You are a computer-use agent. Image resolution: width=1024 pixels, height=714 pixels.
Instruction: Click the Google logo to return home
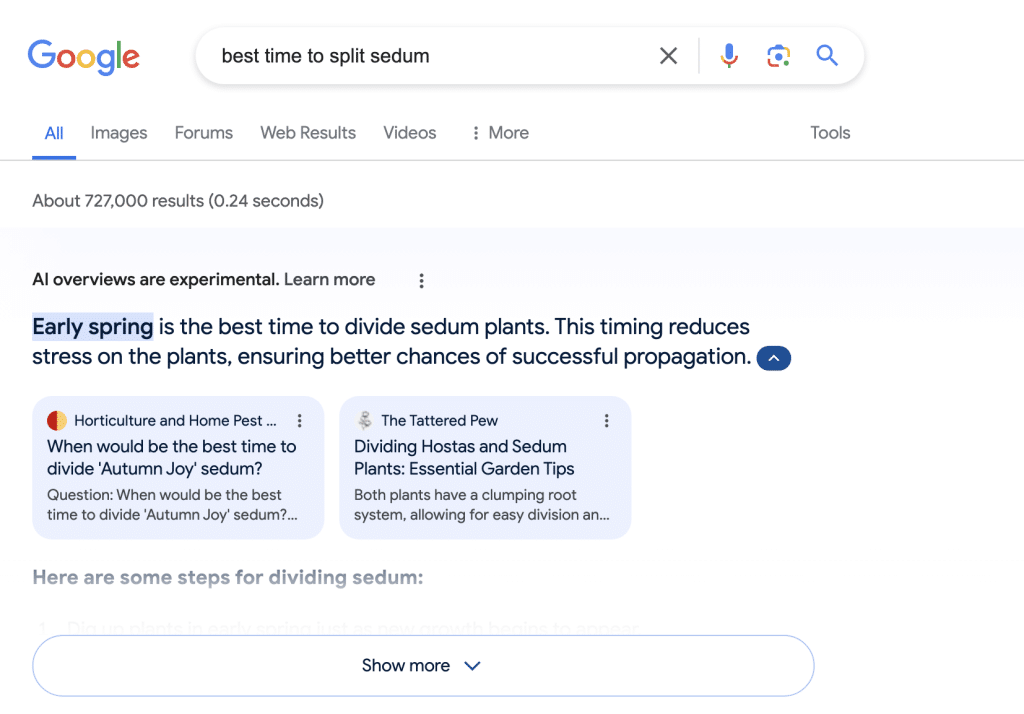[x=84, y=57]
